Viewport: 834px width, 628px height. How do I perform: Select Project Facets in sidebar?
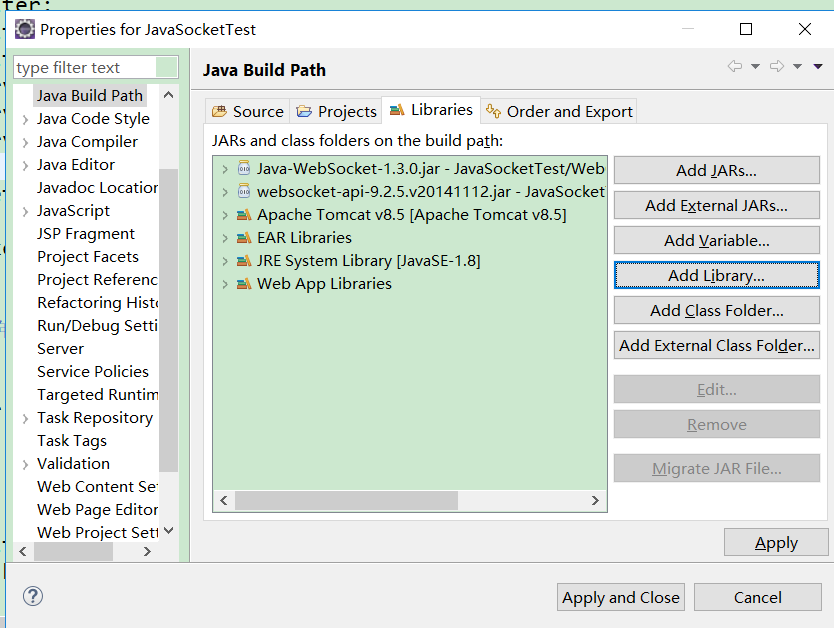pos(88,257)
